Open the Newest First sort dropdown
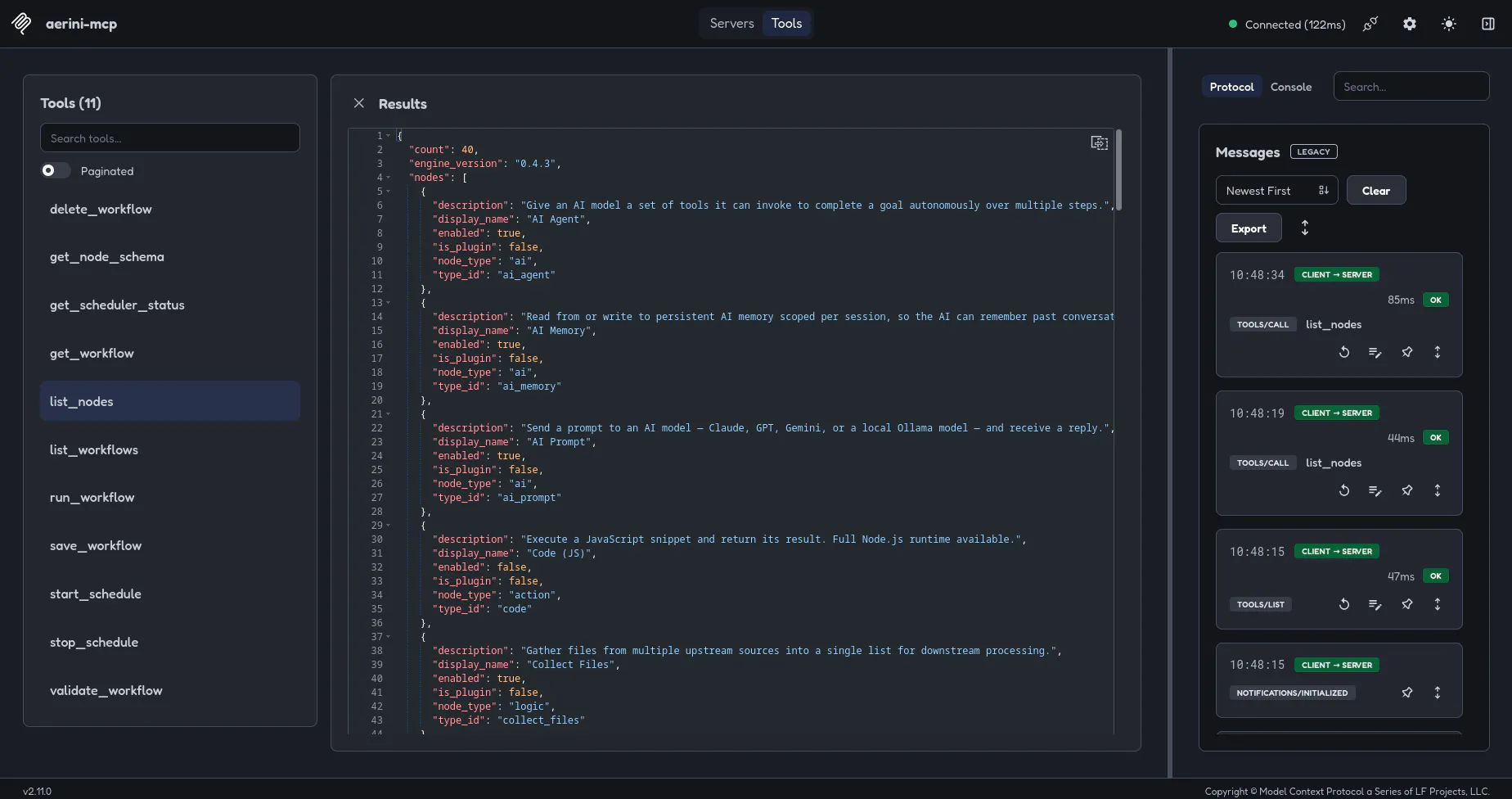This screenshot has height=799, width=1512. 1276,191
